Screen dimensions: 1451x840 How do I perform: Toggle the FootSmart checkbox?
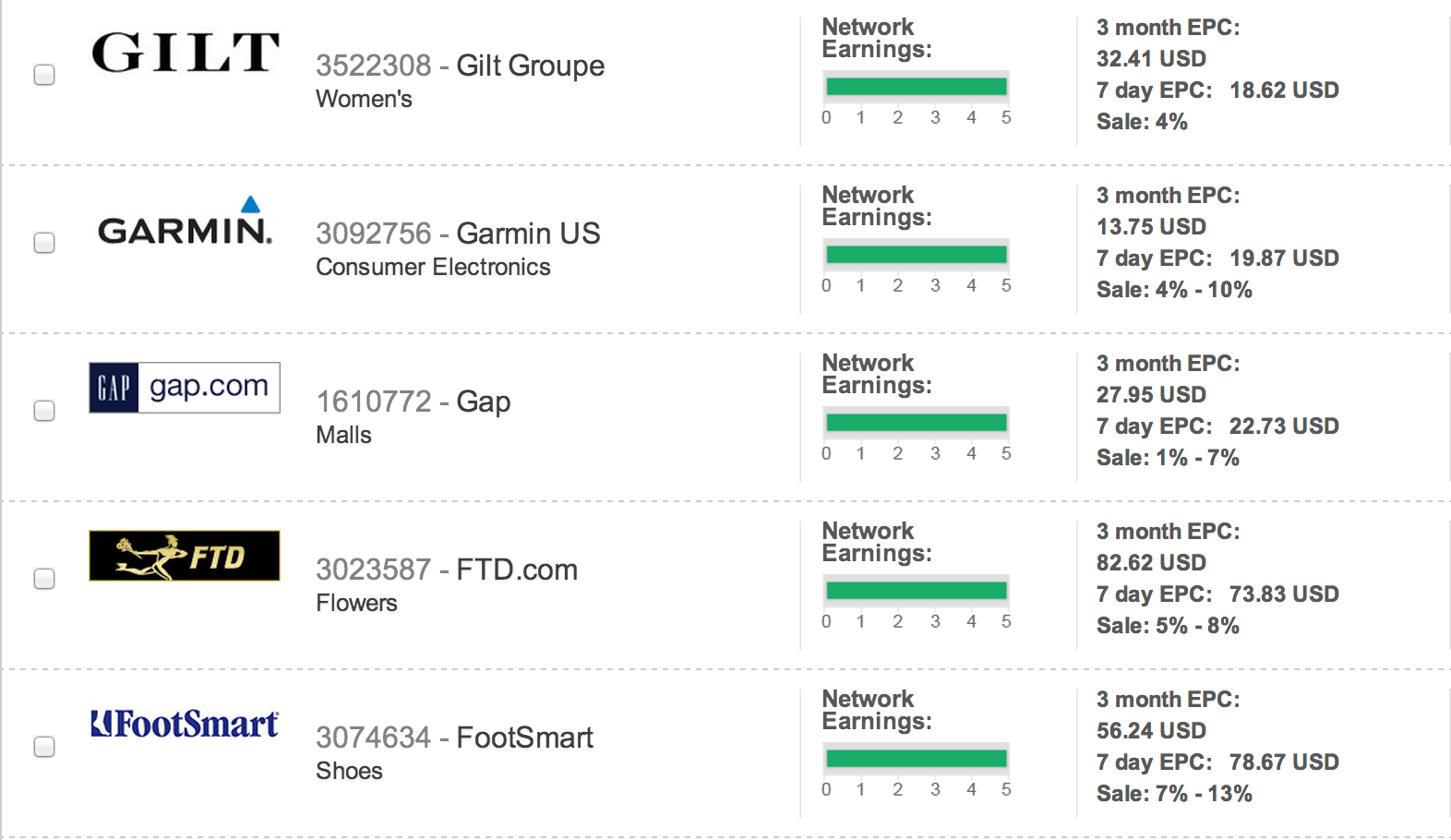[44, 747]
